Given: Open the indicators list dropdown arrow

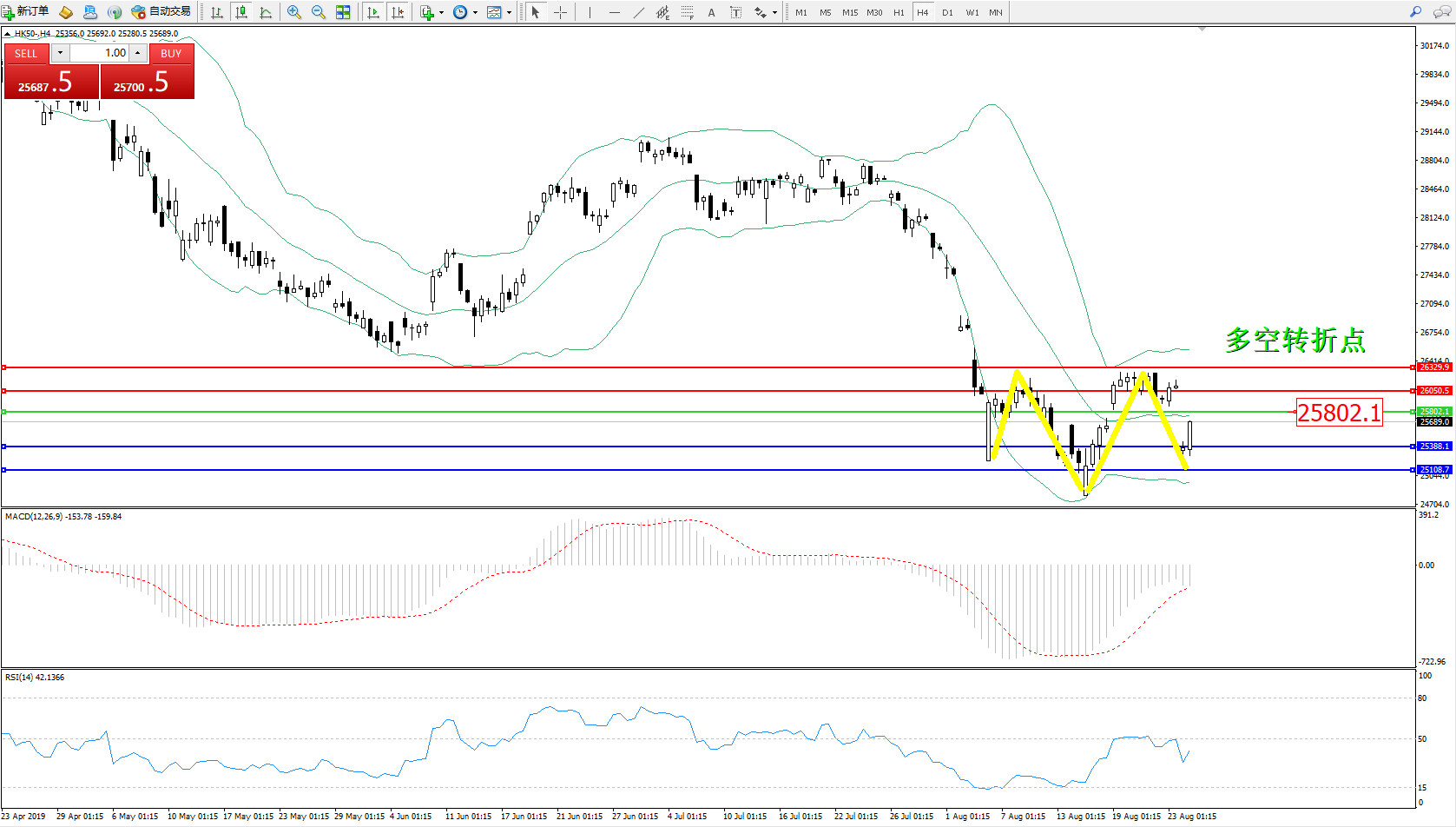Looking at the screenshot, I should point(441,12).
